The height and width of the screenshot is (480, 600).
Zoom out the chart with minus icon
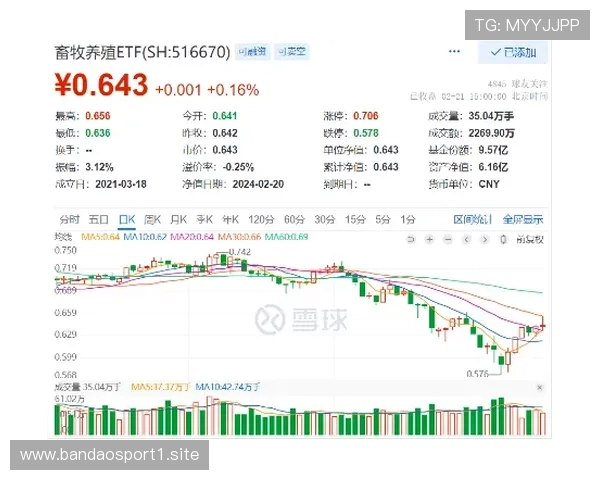(x=448, y=240)
